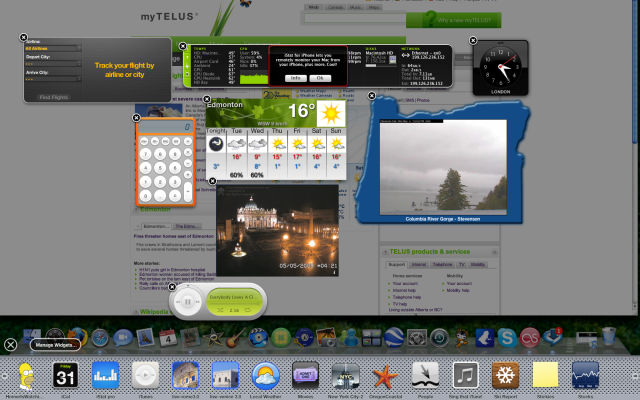Close the flight tracker widget
The image size is (640, 400).
[x=24, y=38]
